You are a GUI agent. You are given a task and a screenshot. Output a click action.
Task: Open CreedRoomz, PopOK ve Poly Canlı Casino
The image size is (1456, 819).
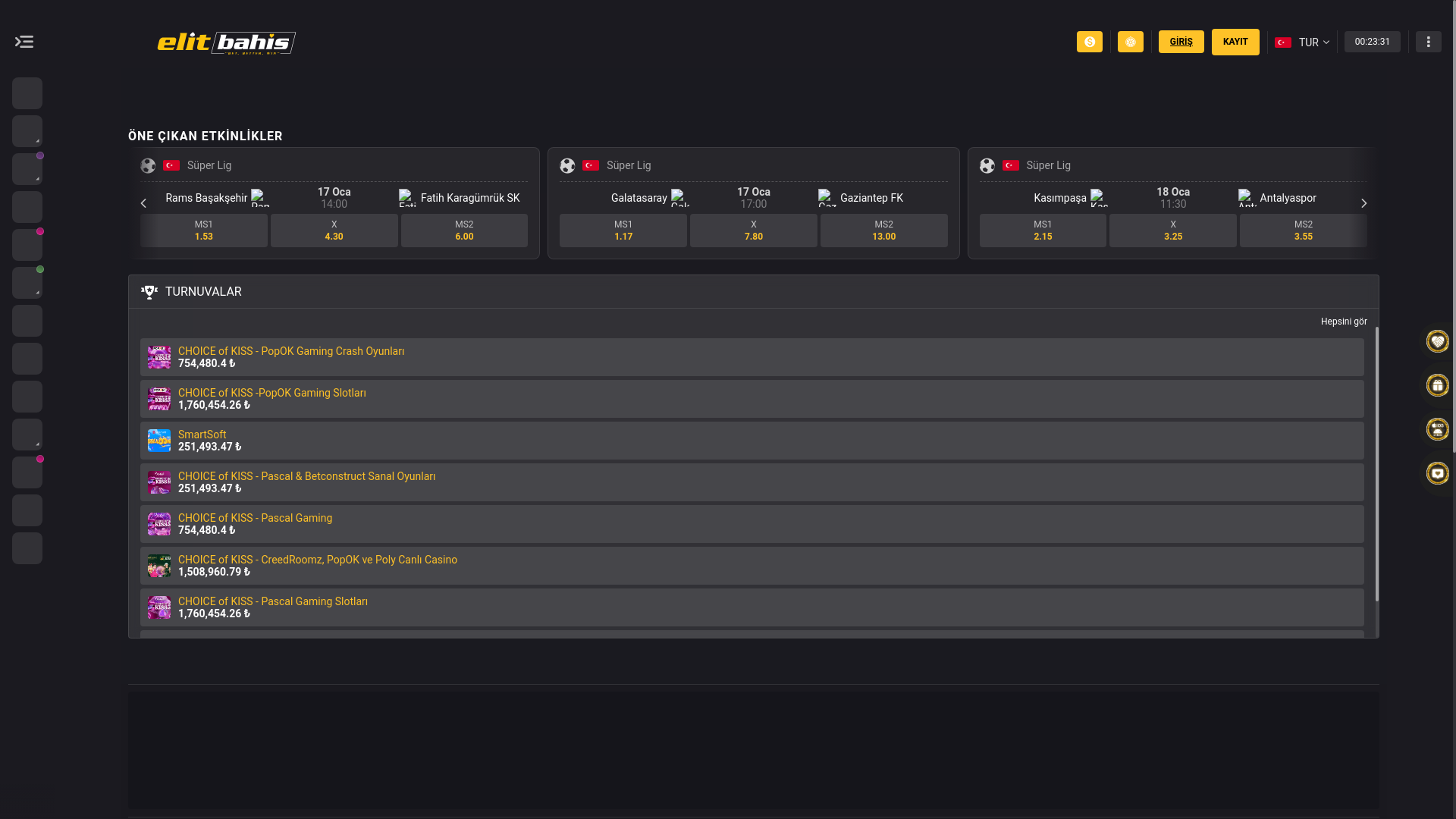pyautogui.click(x=752, y=566)
